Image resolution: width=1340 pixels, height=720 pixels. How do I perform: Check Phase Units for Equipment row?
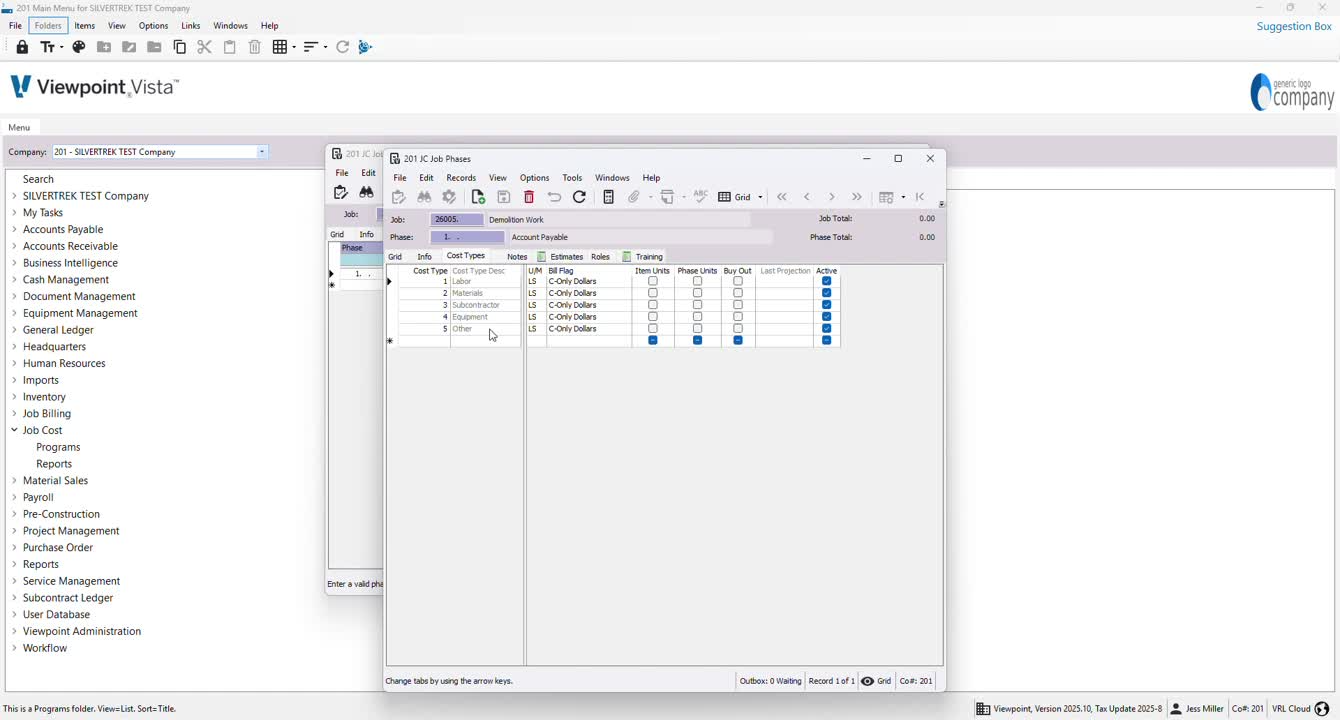[x=698, y=317]
